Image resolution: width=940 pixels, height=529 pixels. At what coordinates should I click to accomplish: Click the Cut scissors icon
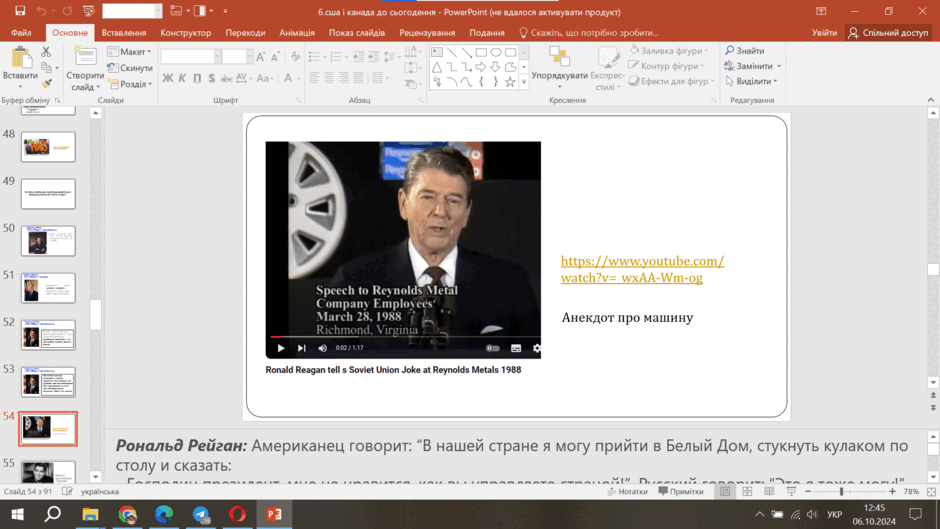(x=46, y=52)
